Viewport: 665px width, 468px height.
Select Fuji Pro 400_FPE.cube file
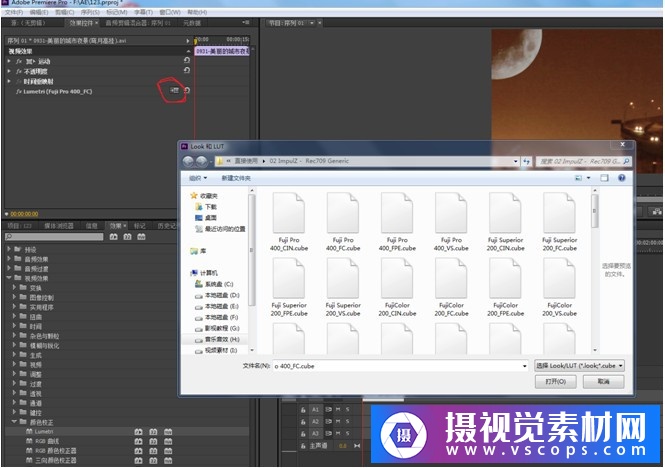(x=397, y=222)
